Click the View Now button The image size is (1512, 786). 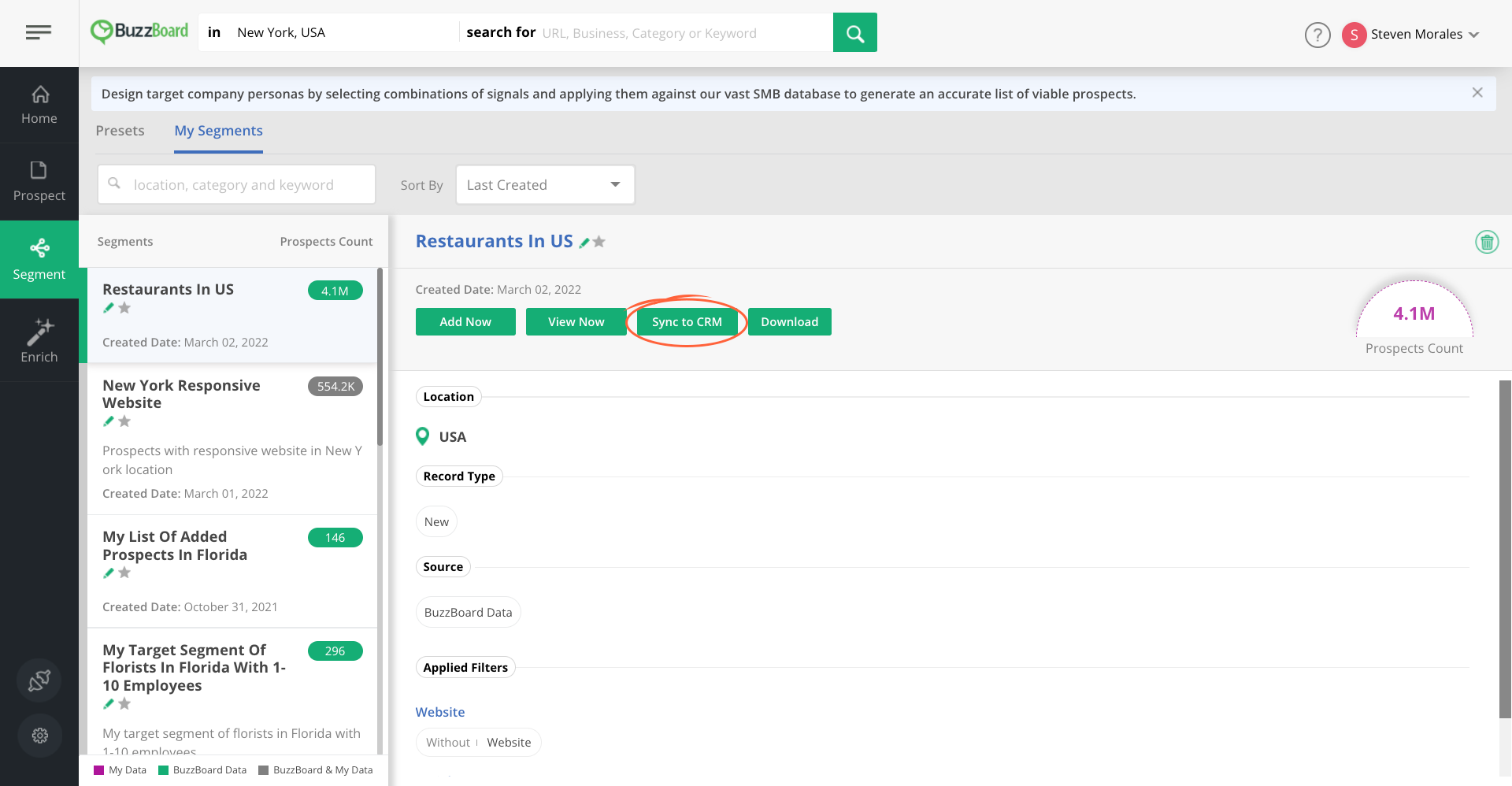[576, 322]
